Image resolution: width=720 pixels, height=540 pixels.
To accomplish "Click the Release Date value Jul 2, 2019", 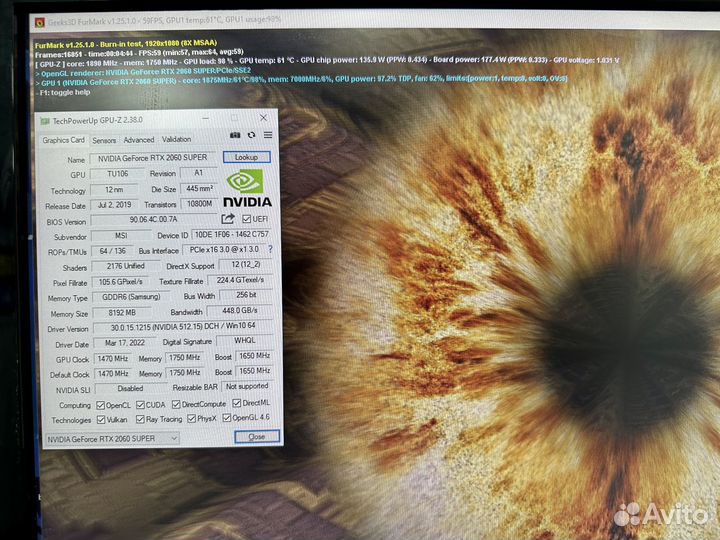I will 114,205.
